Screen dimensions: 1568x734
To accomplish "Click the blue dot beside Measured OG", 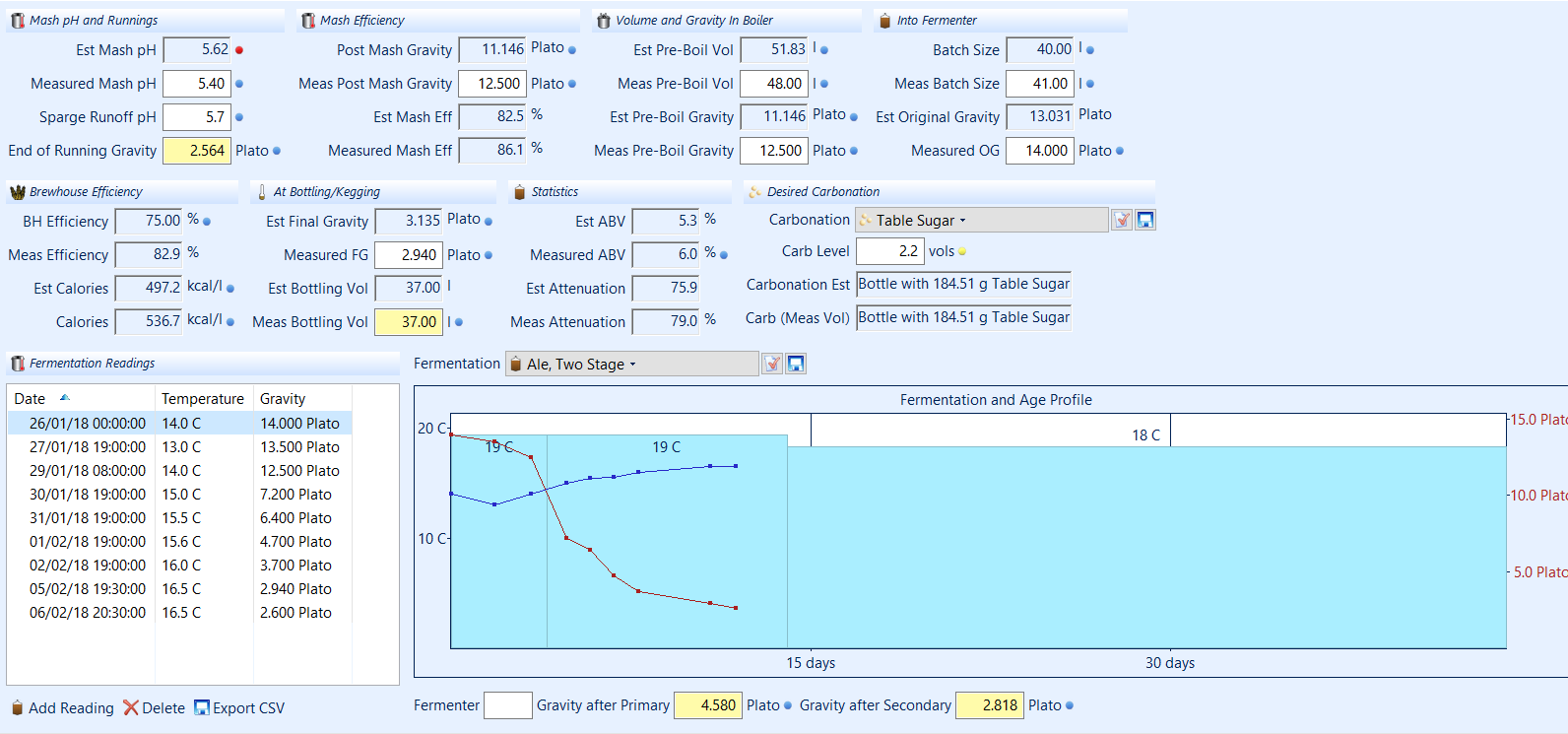I will click(x=1120, y=151).
